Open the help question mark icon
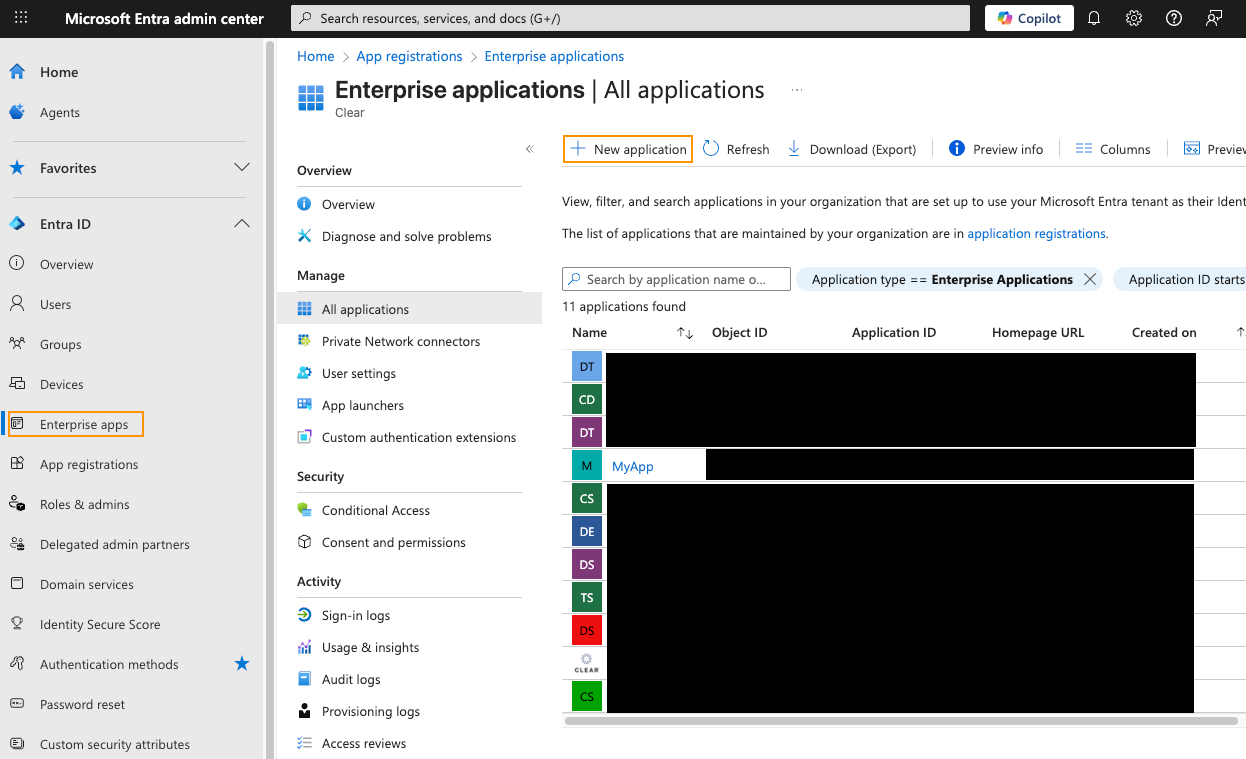The height and width of the screenshot is (759, 1246). 1174,18
